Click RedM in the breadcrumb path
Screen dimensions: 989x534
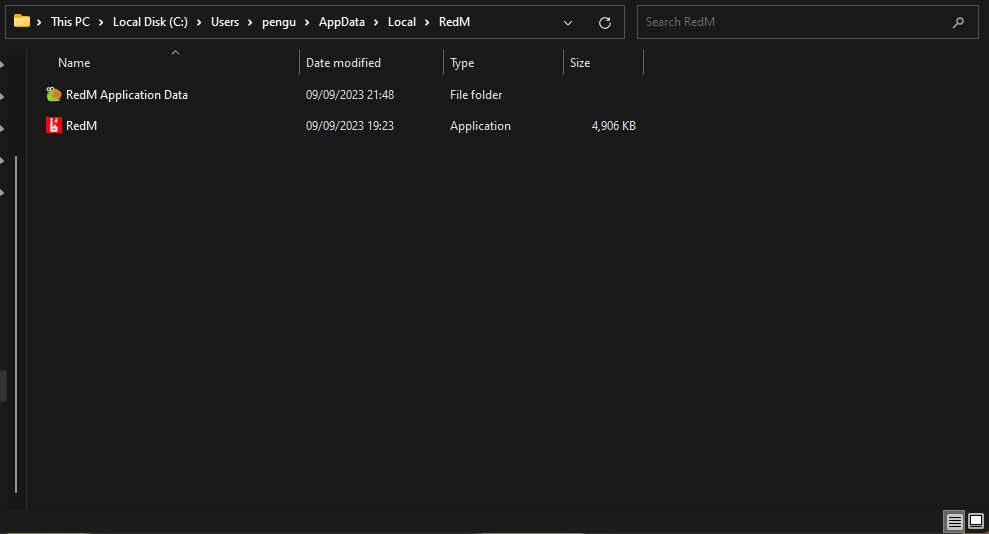click(454, 22)
